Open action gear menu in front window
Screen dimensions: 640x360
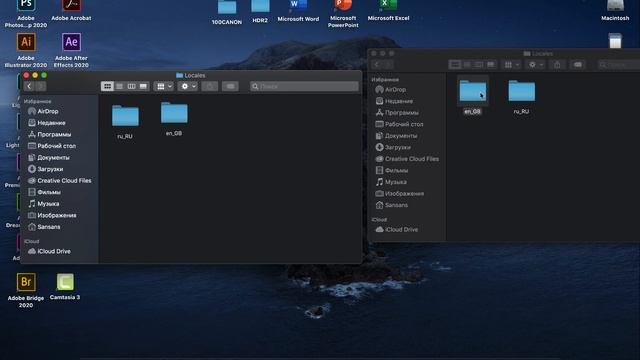(x=188, y=86)
